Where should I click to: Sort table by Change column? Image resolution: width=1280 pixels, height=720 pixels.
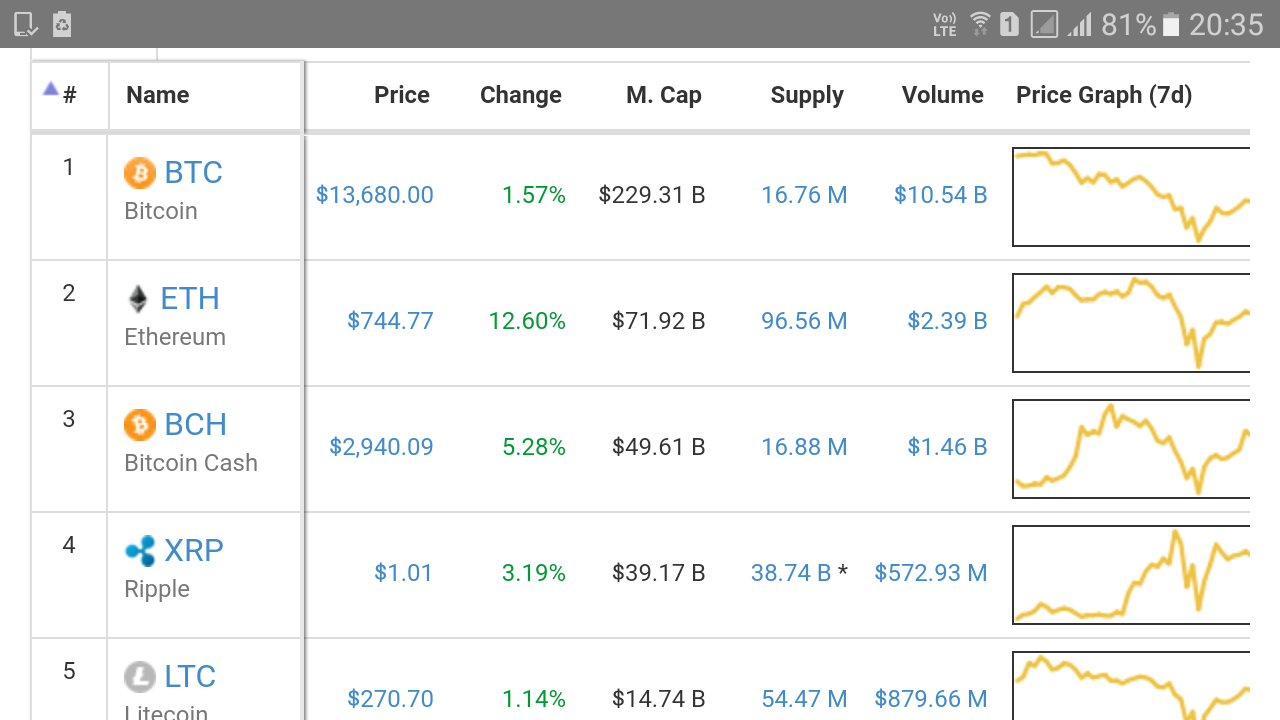521,95
